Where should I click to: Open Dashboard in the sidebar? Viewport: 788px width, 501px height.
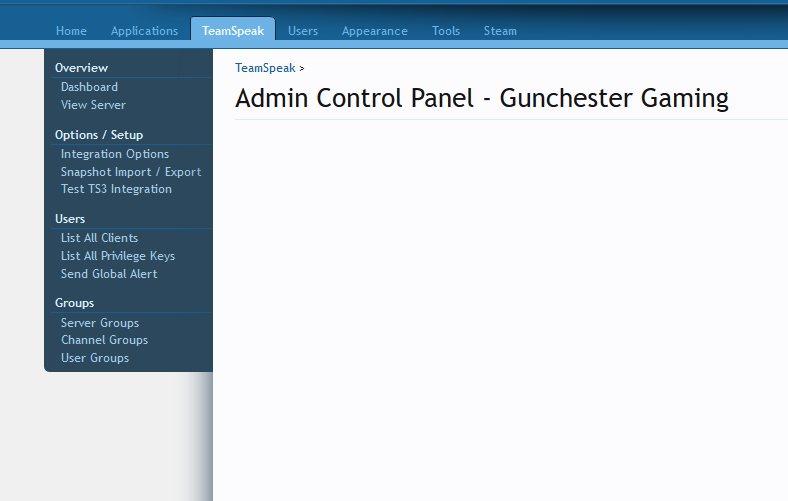point(89,87)
